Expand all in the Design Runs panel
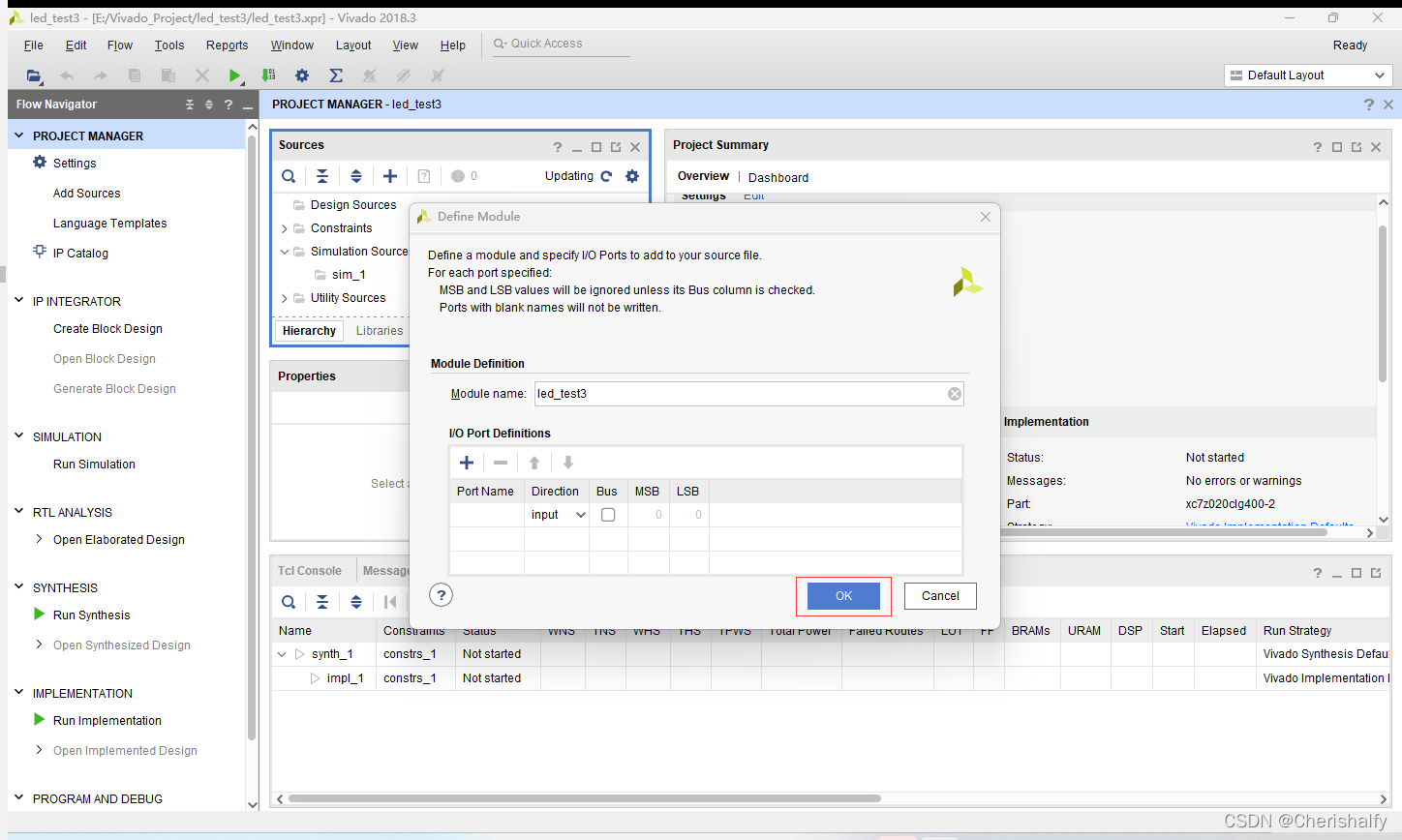The height and width of the screenshot is (840, 1402). tap(356, 602)
